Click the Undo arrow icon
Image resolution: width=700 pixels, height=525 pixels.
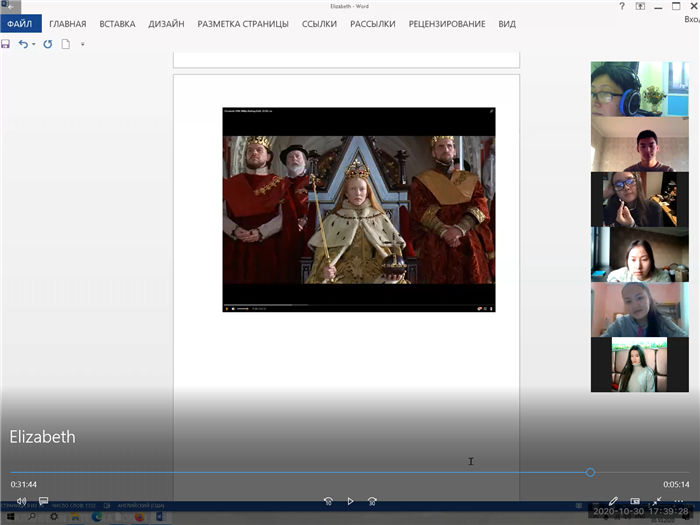tap(23, 44)
